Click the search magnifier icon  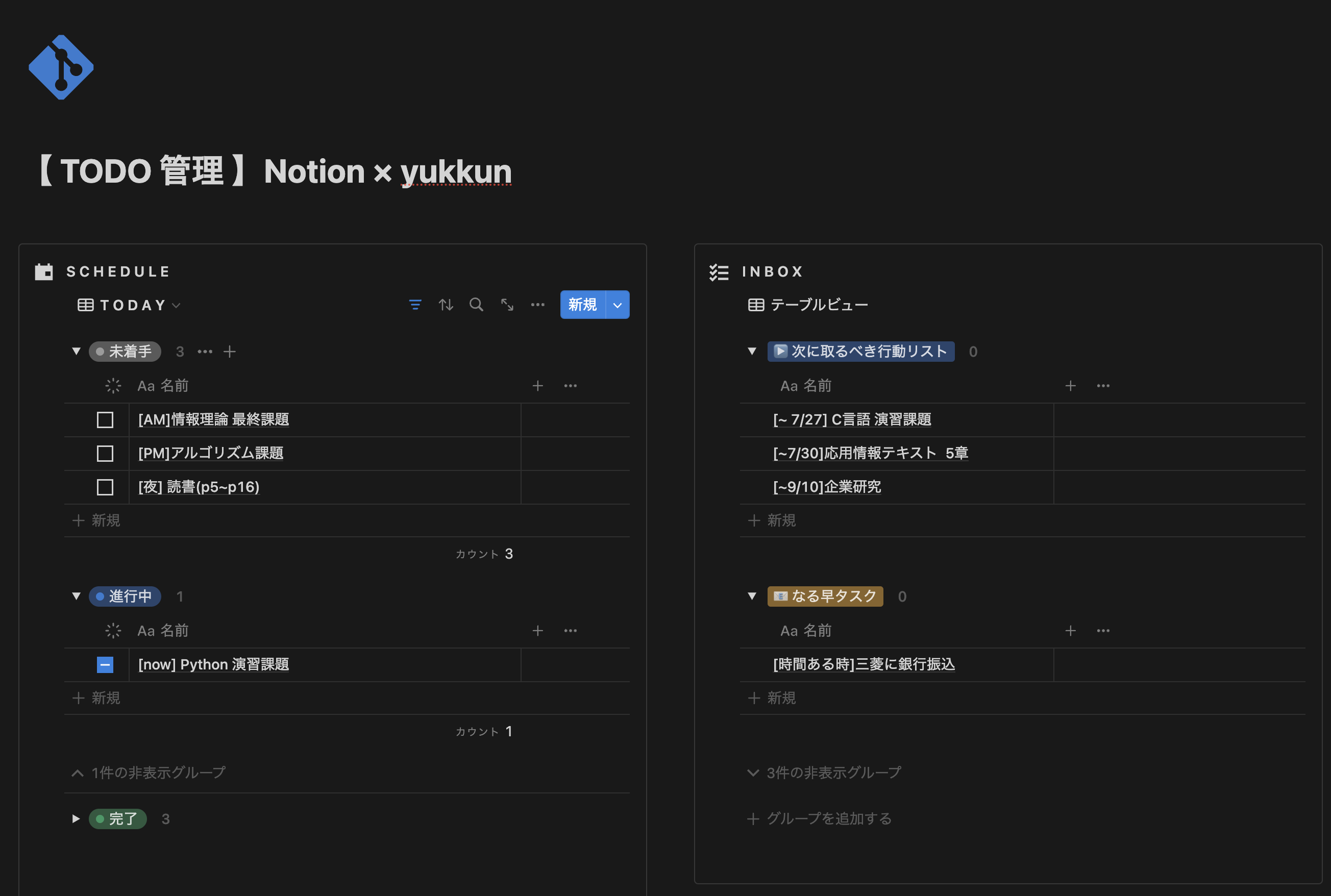click(476, 305)
